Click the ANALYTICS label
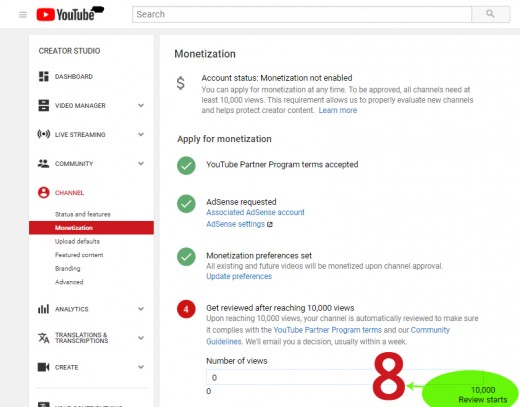This screenshot has width=520, height=407. point(72,309)
